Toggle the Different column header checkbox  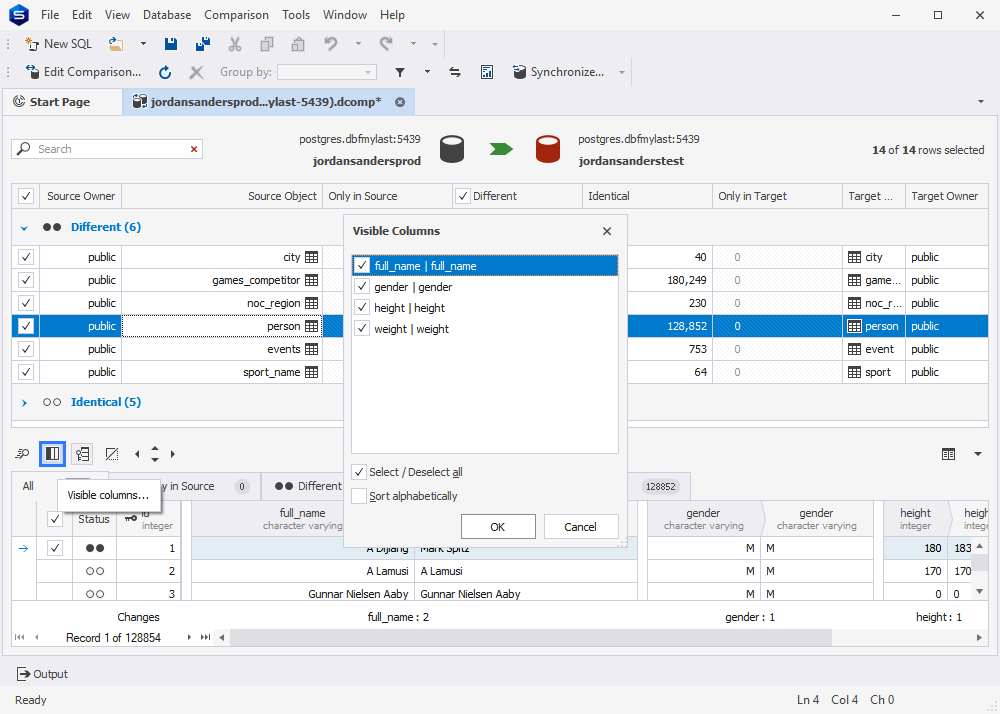463,196
